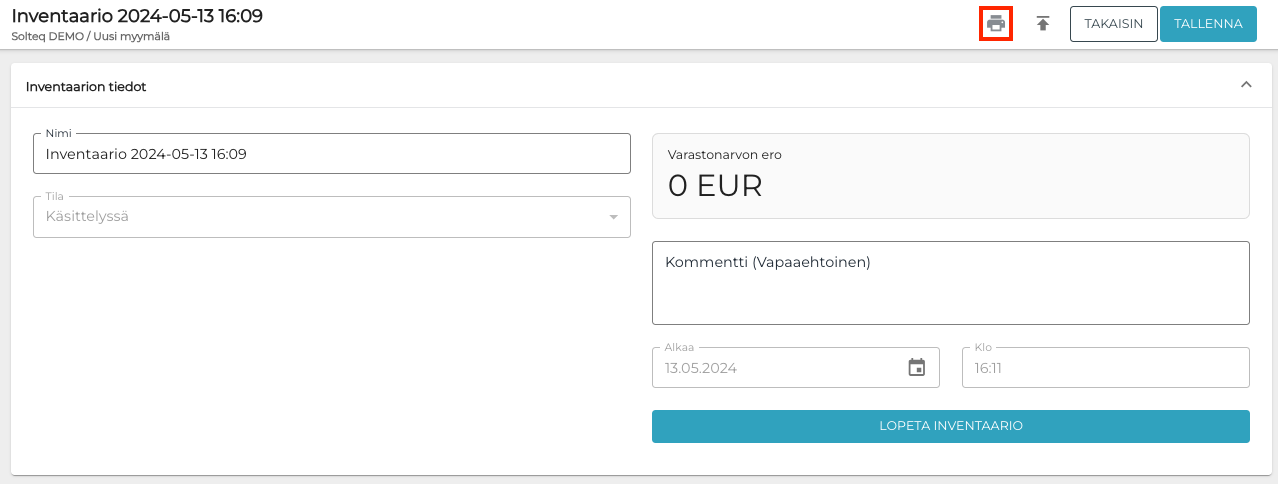
Task: Click the upload arrow icon
Action: [1043, 24]
